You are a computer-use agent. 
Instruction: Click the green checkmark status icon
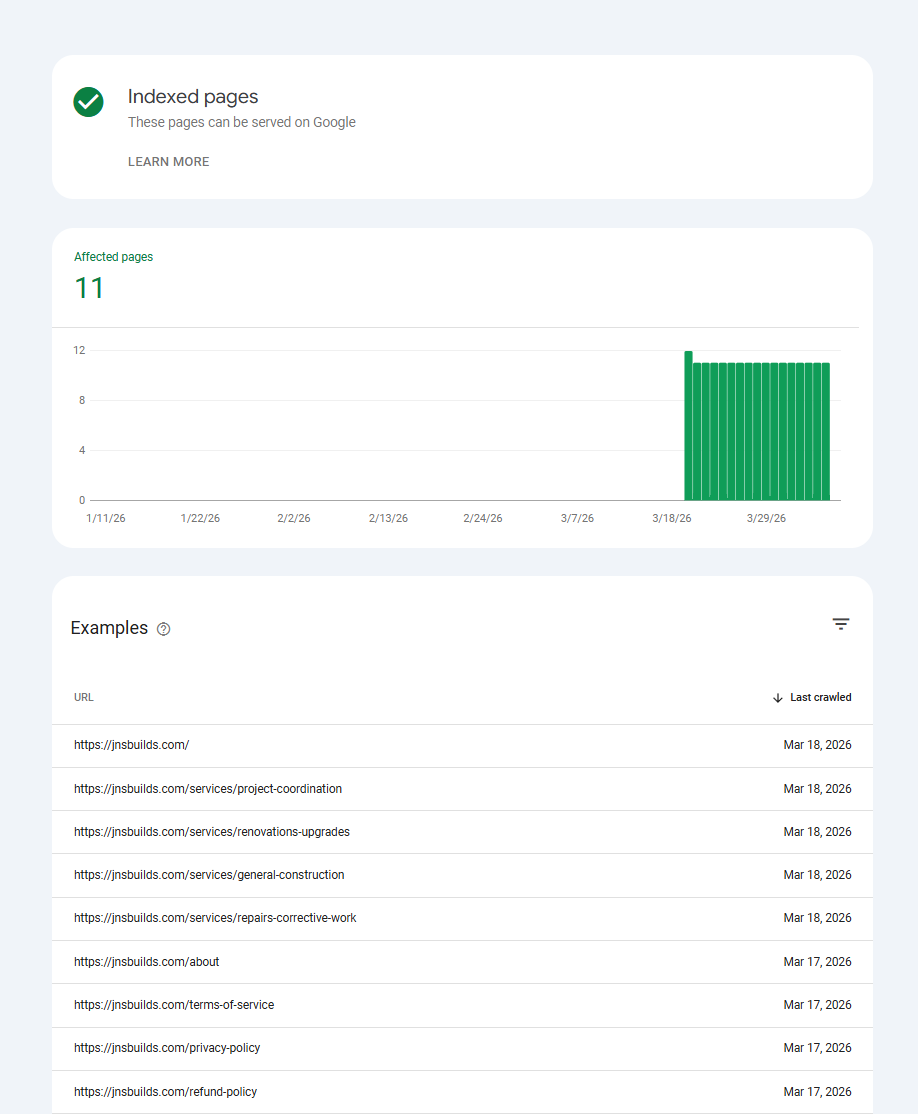point(88,102)
